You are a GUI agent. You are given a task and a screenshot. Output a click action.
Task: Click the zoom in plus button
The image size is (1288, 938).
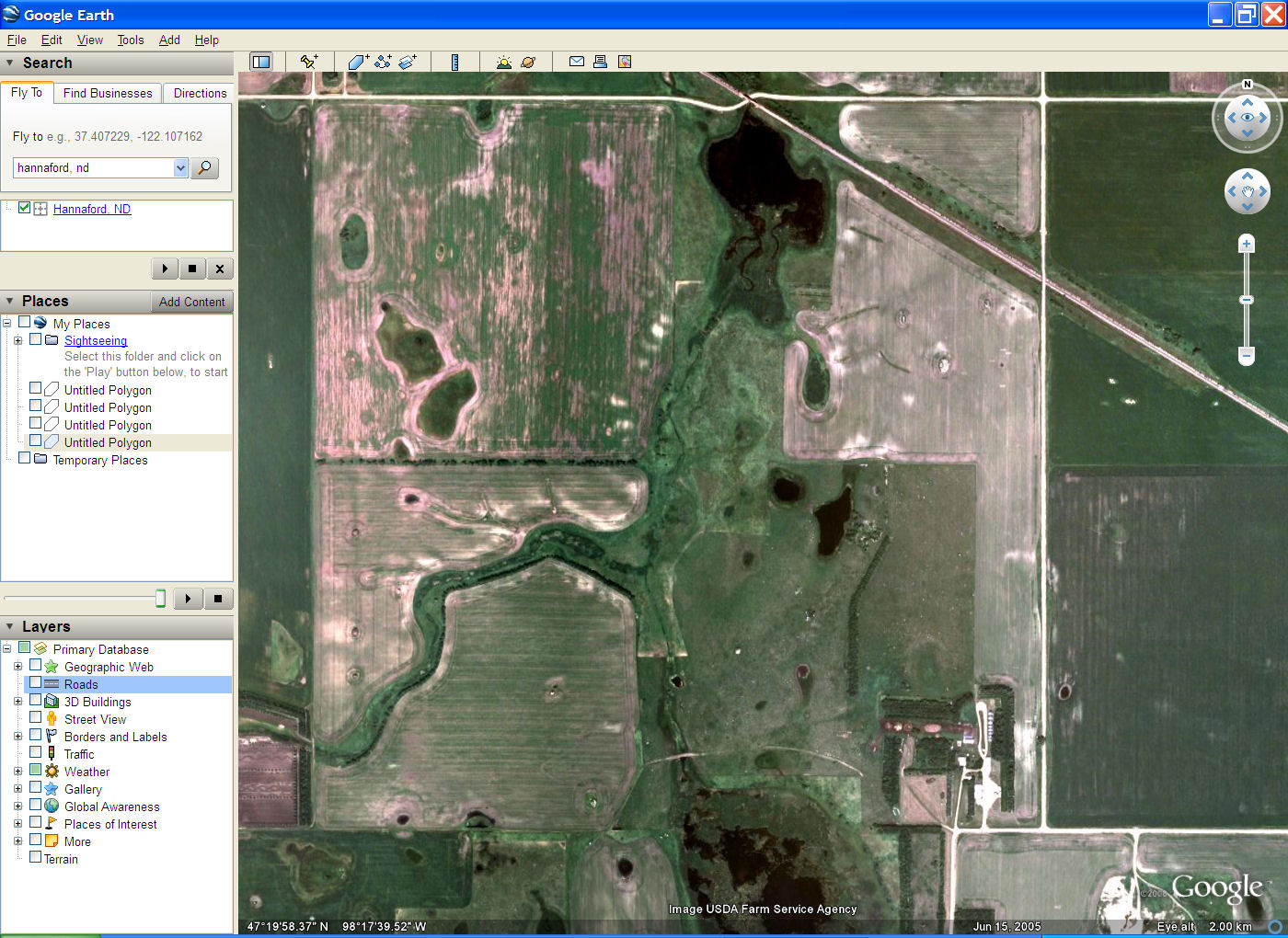coord(1247,244)
